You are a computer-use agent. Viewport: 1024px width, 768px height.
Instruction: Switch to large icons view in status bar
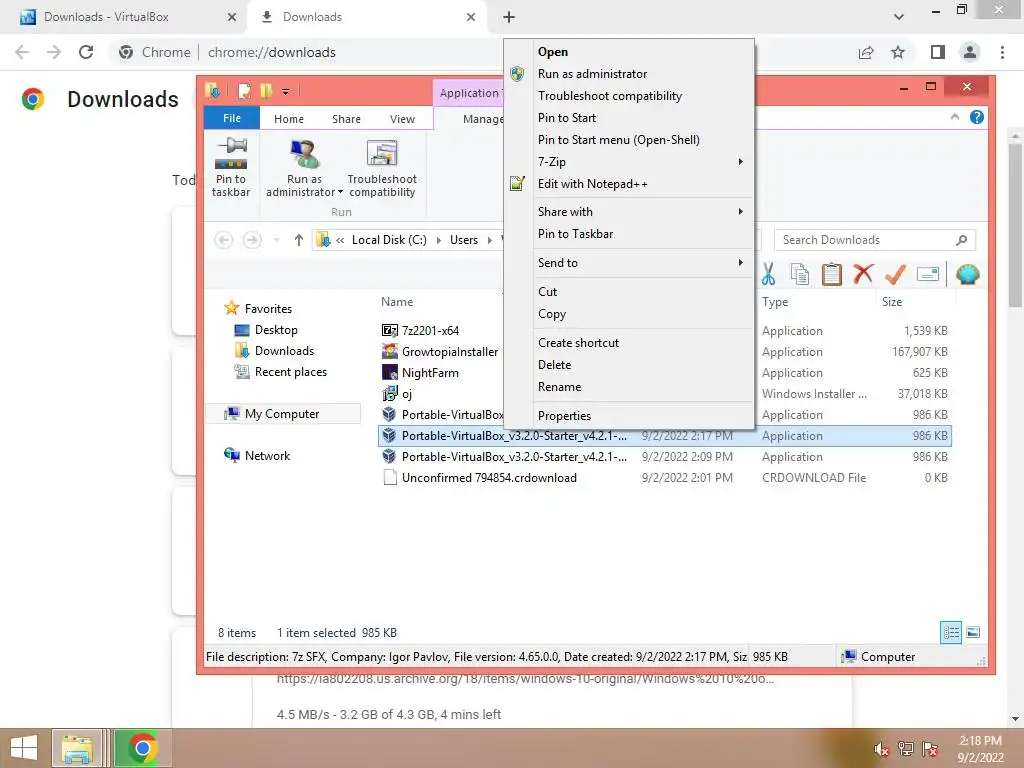coord(973,632)
